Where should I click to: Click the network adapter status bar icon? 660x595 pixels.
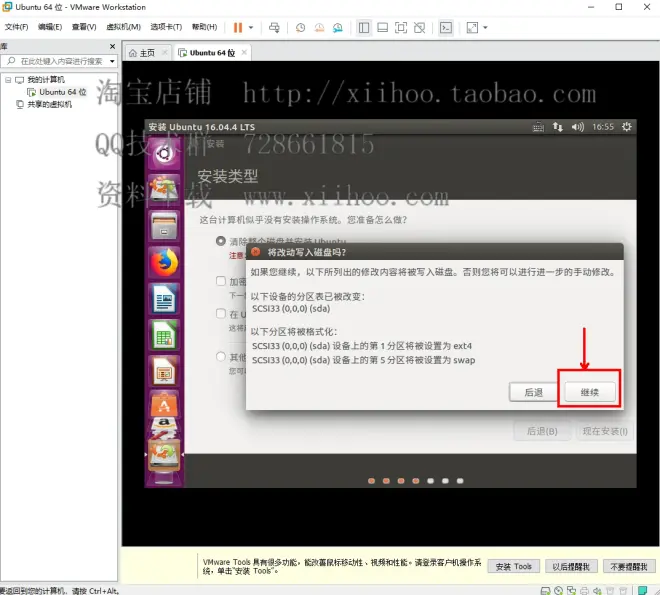pos(572,591)
